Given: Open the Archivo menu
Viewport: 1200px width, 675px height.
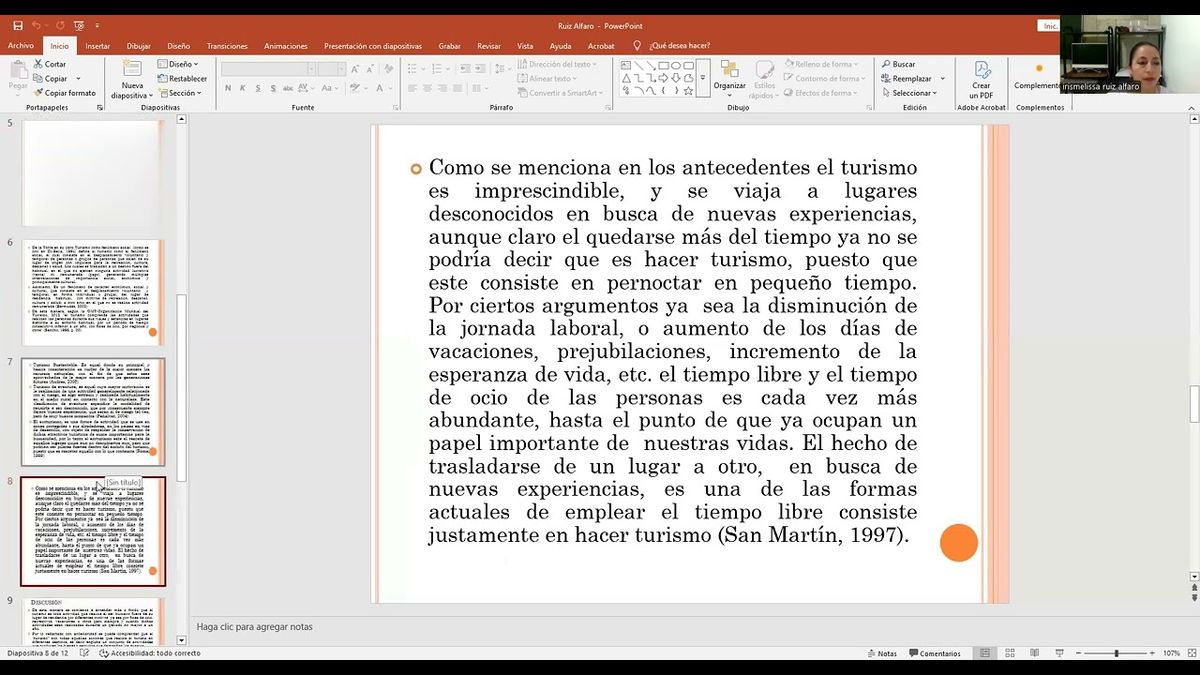Looking at the screenshot, I should pos(19,45).
